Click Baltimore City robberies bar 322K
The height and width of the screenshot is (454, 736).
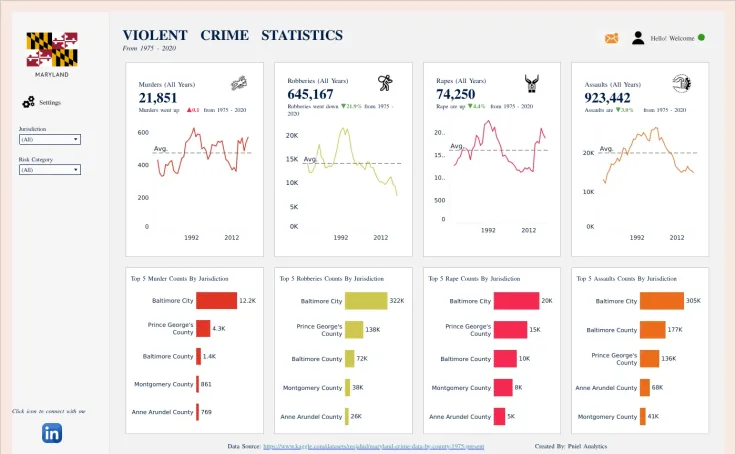point(366,300)
